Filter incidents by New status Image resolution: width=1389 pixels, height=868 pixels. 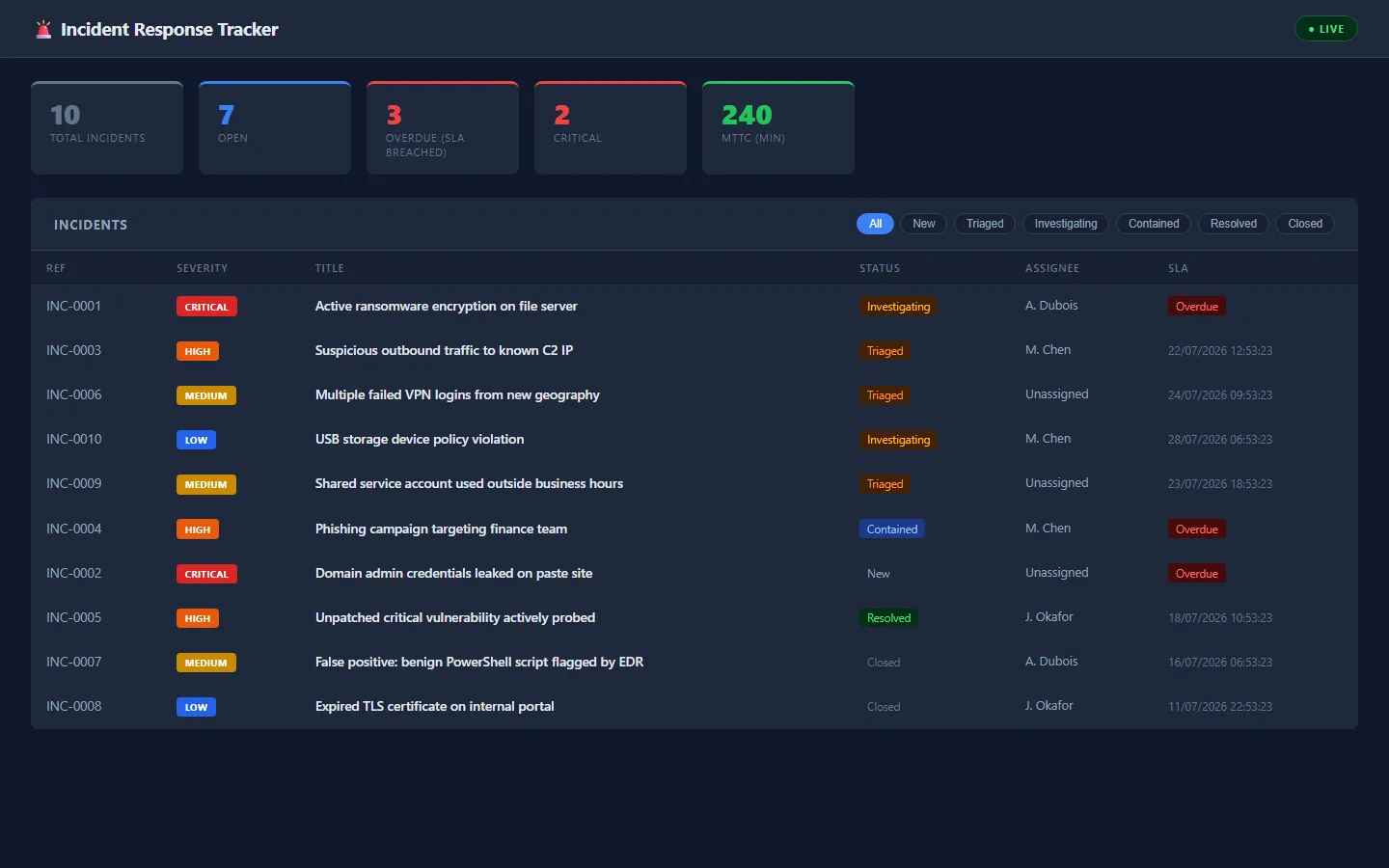coord(924,224)
